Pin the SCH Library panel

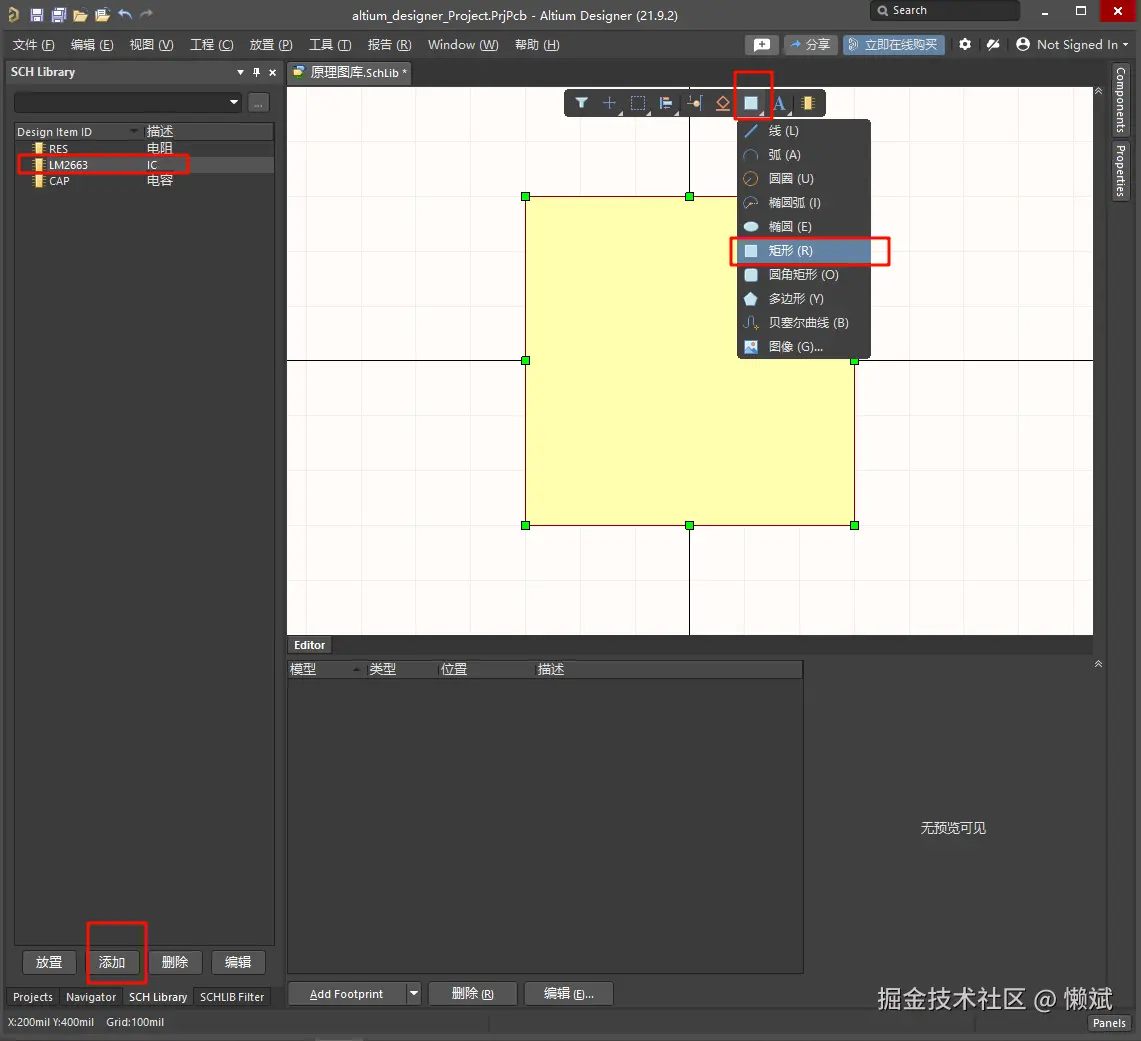click(256, 72)
